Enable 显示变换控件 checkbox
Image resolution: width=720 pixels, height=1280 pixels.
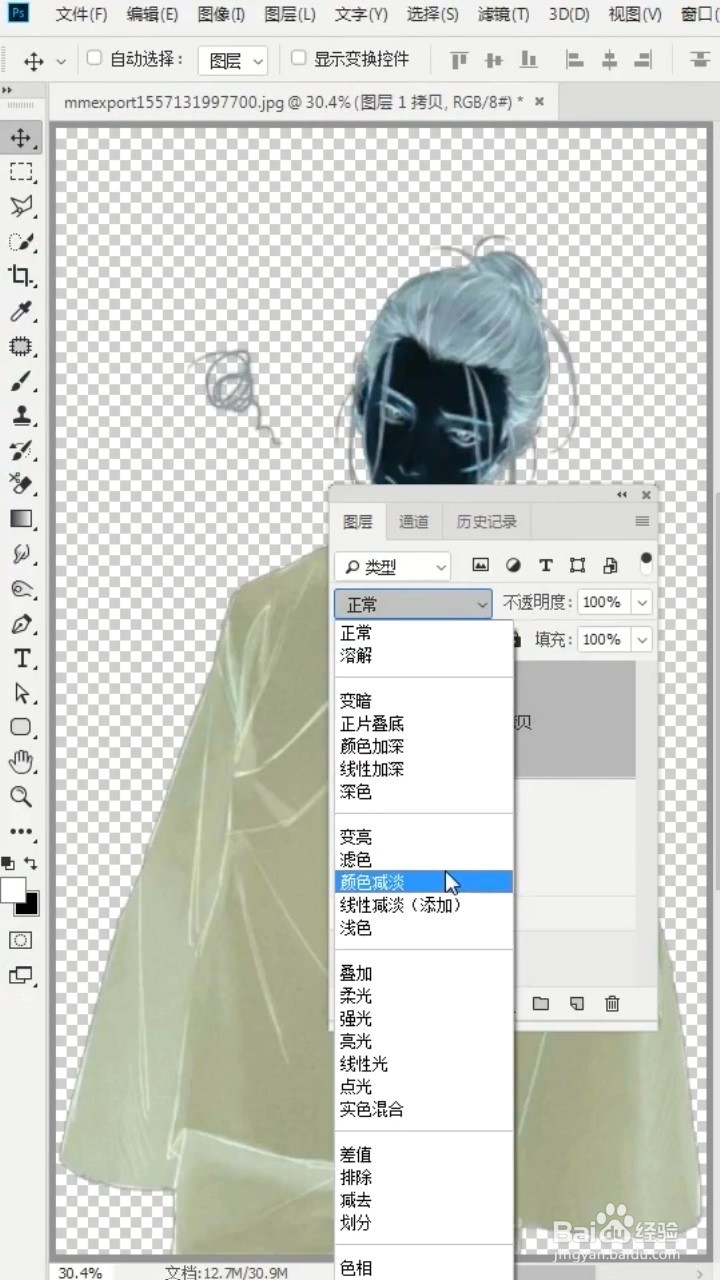pyautogui.click(x=298, y=59)
